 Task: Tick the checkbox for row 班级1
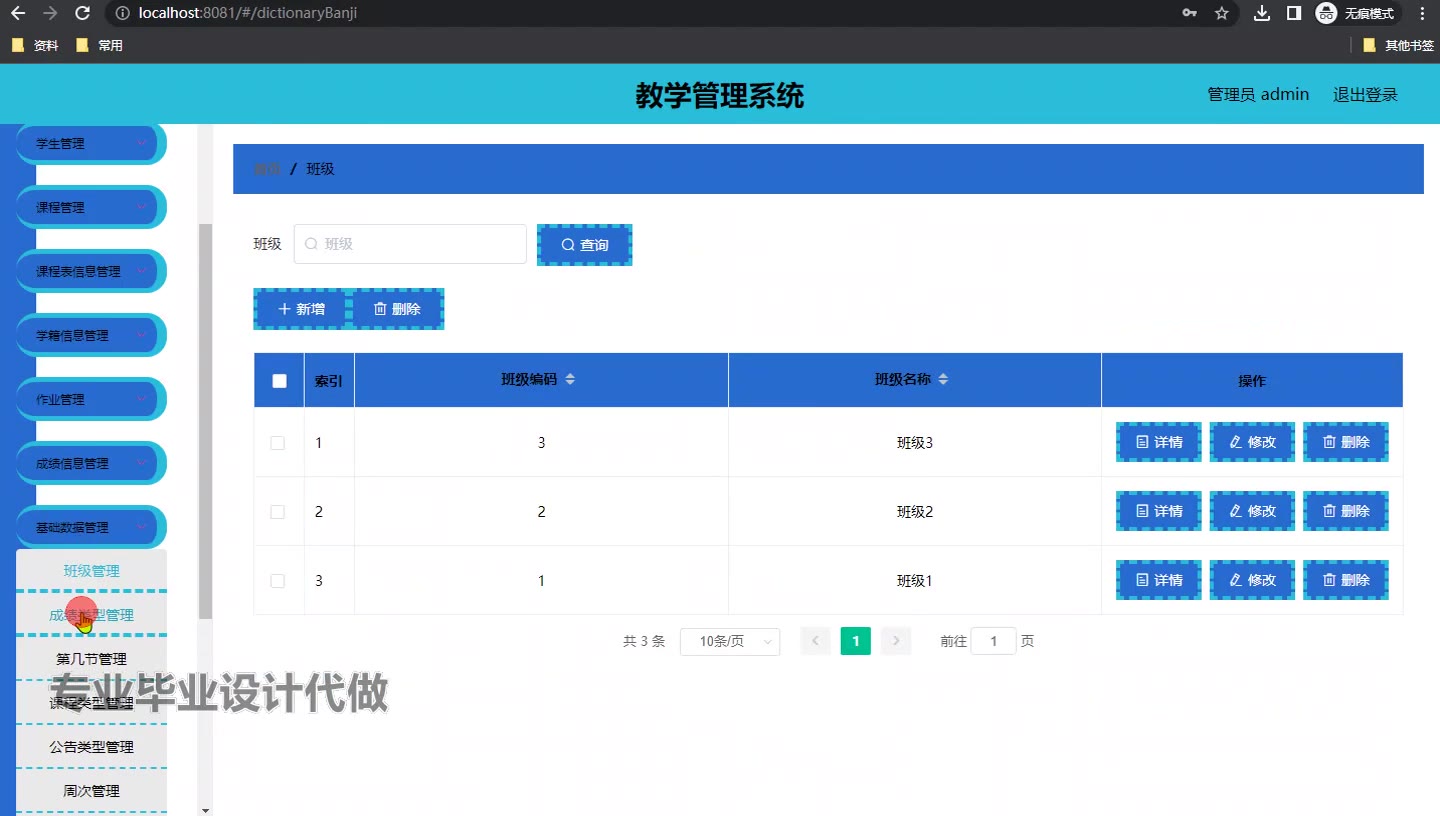pyautogui.click(x=278, y=581)
